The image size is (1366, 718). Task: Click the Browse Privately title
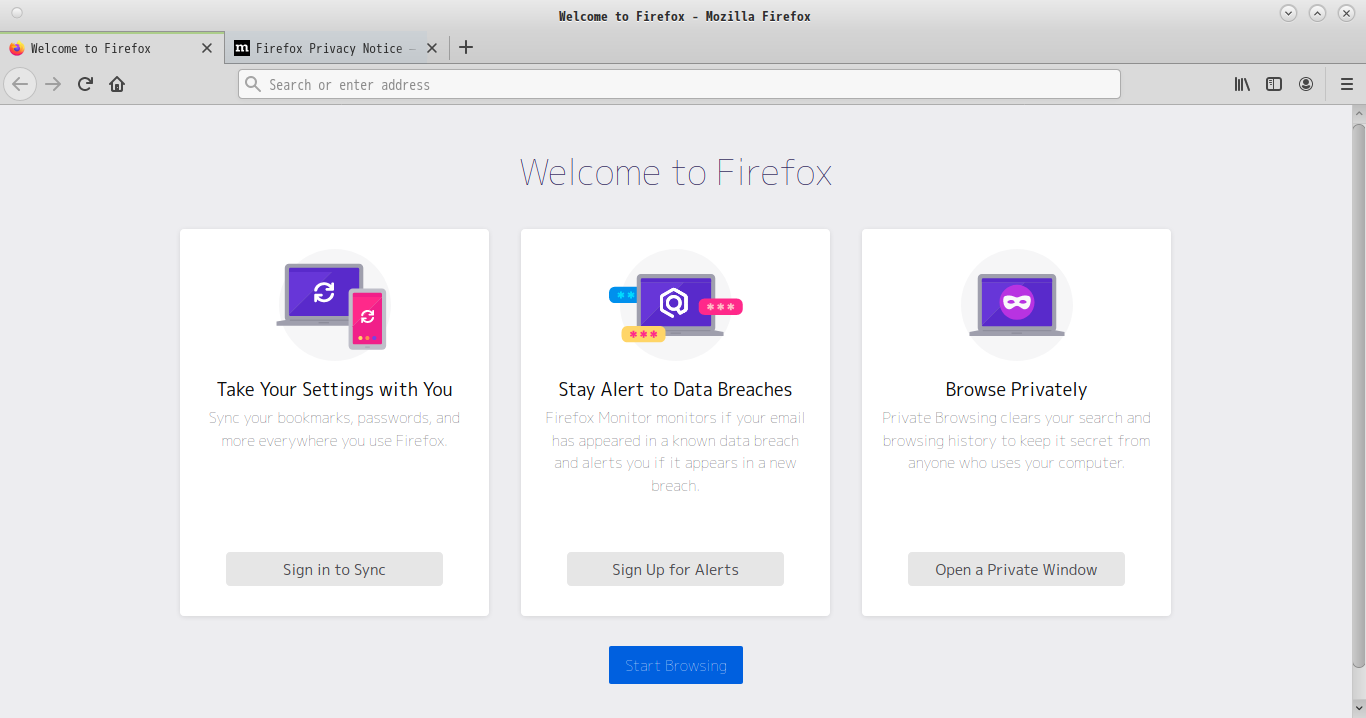1016,390
